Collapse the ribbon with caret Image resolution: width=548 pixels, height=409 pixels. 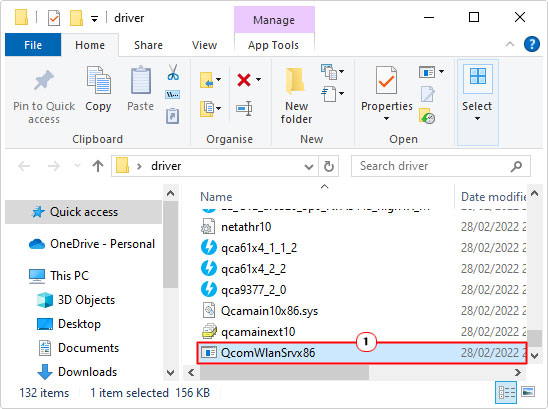[x=510, y=44]
